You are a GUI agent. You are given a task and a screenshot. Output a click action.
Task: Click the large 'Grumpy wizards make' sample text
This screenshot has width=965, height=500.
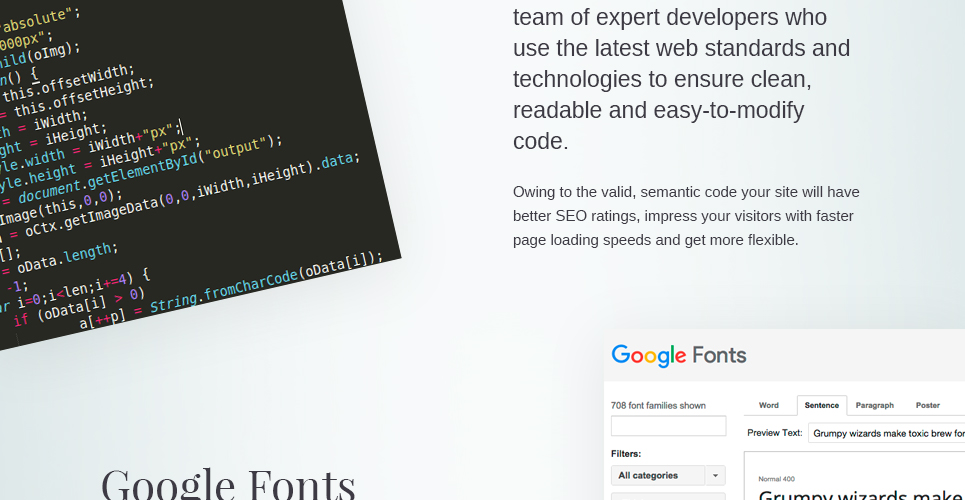point(862,494)
